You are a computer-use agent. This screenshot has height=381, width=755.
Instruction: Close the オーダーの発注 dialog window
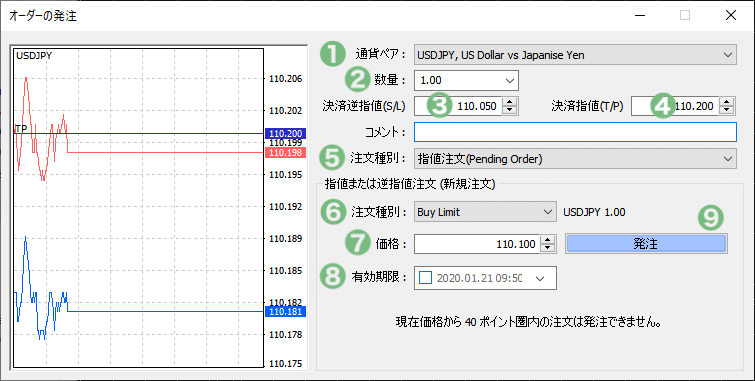731,15
